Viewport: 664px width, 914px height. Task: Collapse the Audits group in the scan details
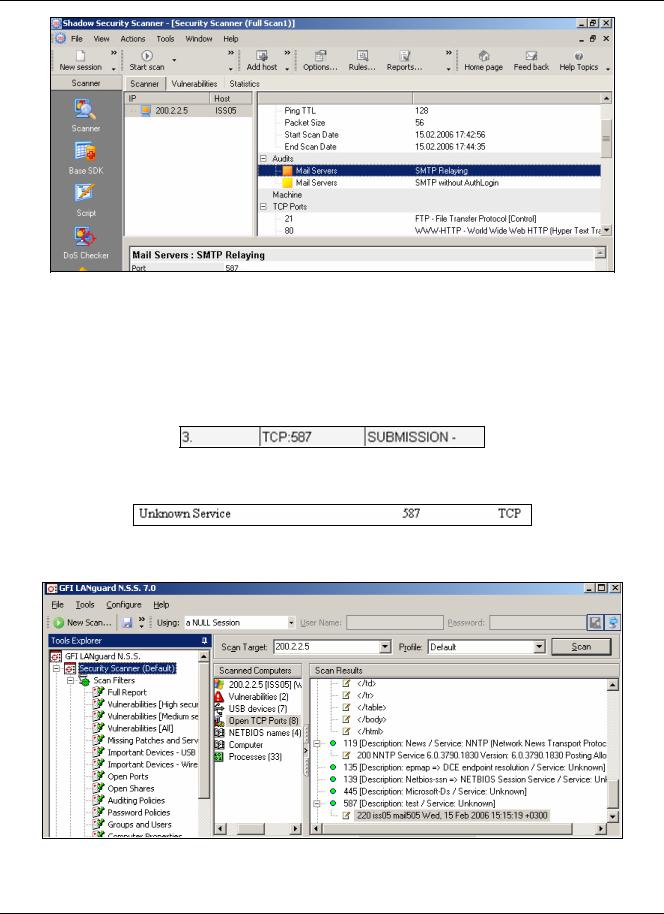(x=263, y=159)
